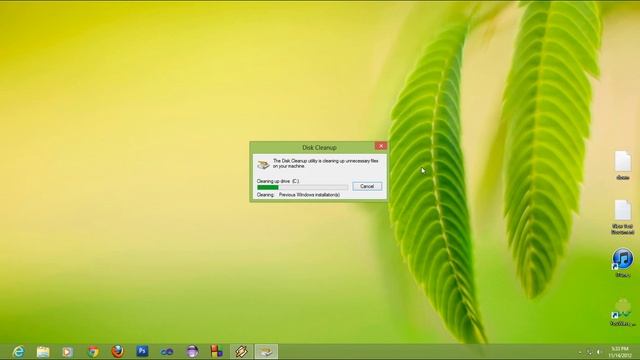Open the volume control tray icon
This screenshot has width=640, height=360.
tap(599, 352)
